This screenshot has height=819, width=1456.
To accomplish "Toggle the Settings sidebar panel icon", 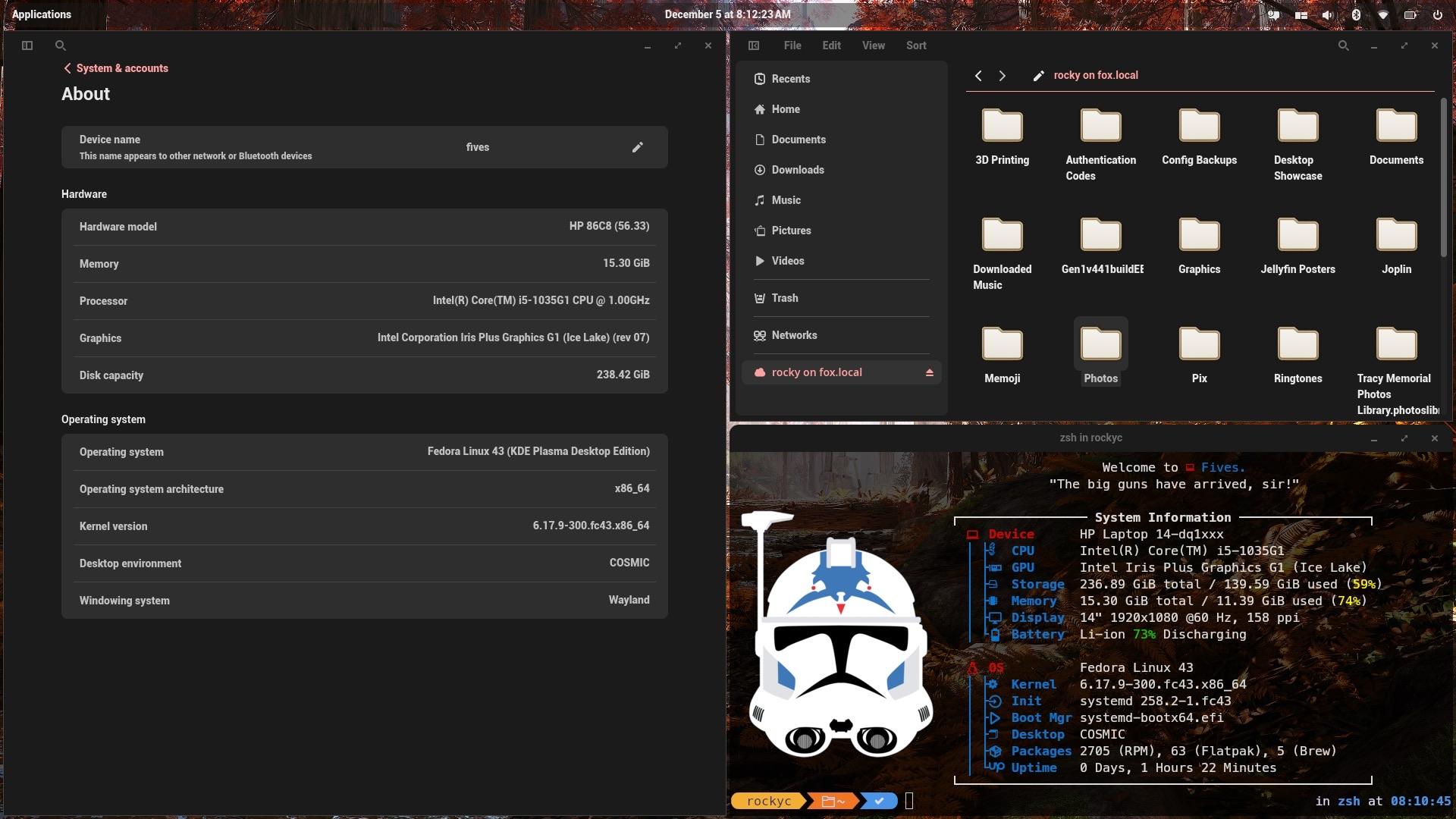I will (x=27, y=45).
